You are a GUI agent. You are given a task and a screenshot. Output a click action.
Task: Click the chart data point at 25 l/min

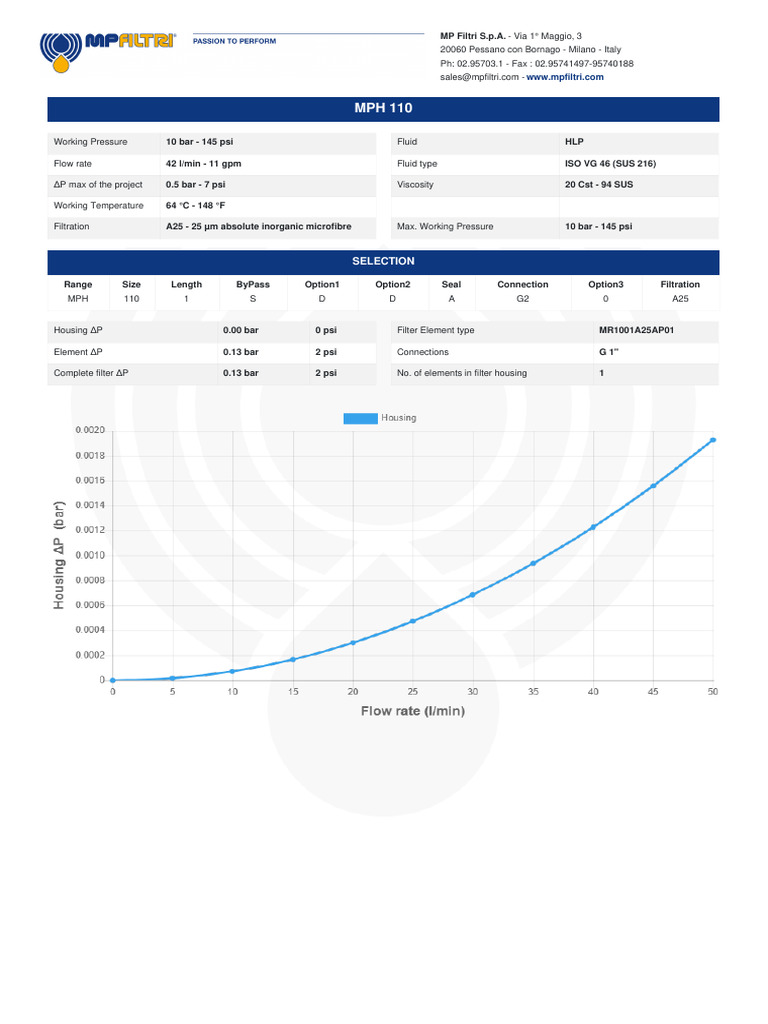(413, 622)
